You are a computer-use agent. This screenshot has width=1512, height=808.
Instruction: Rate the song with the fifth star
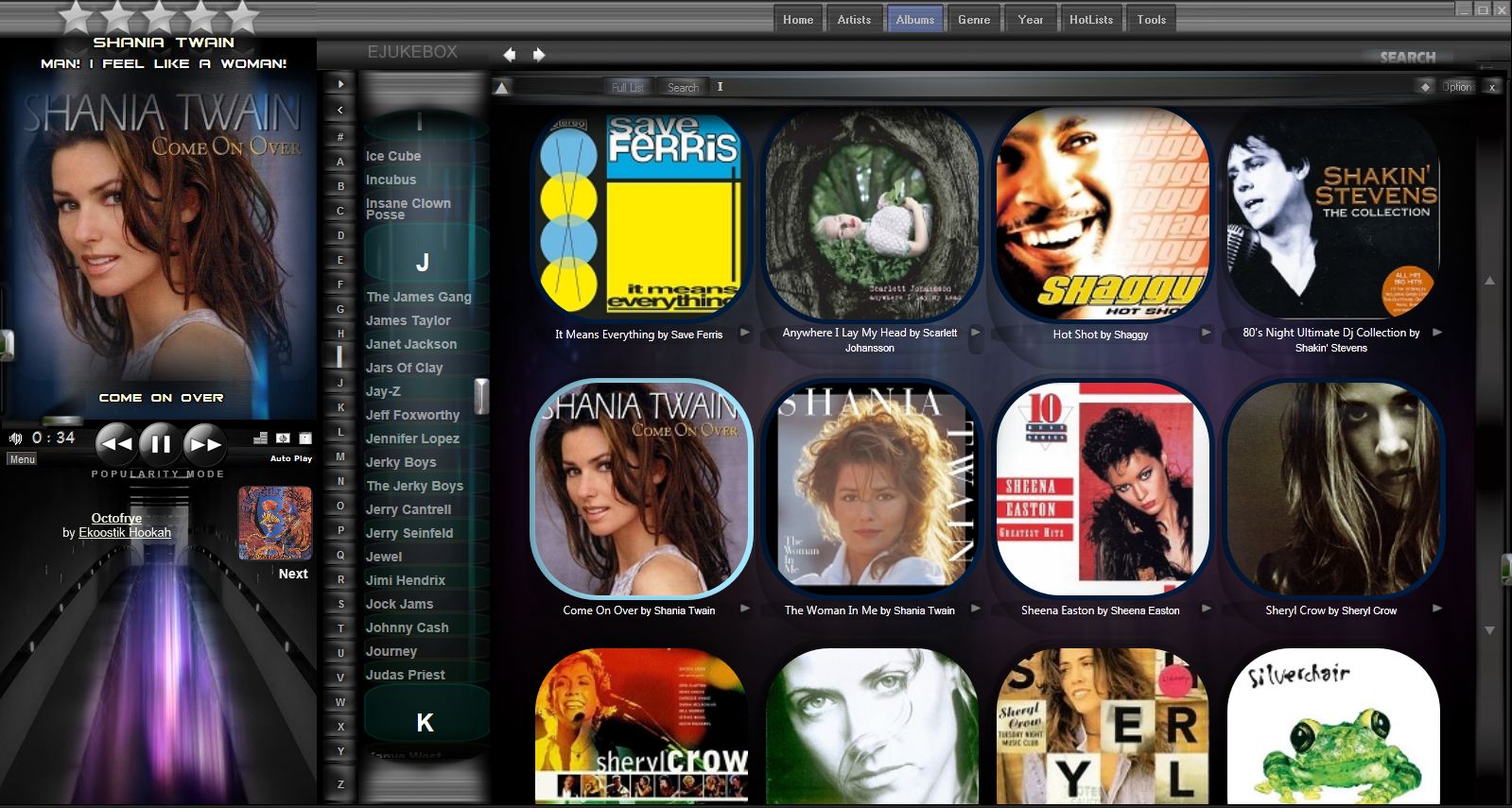coord(242,15)
